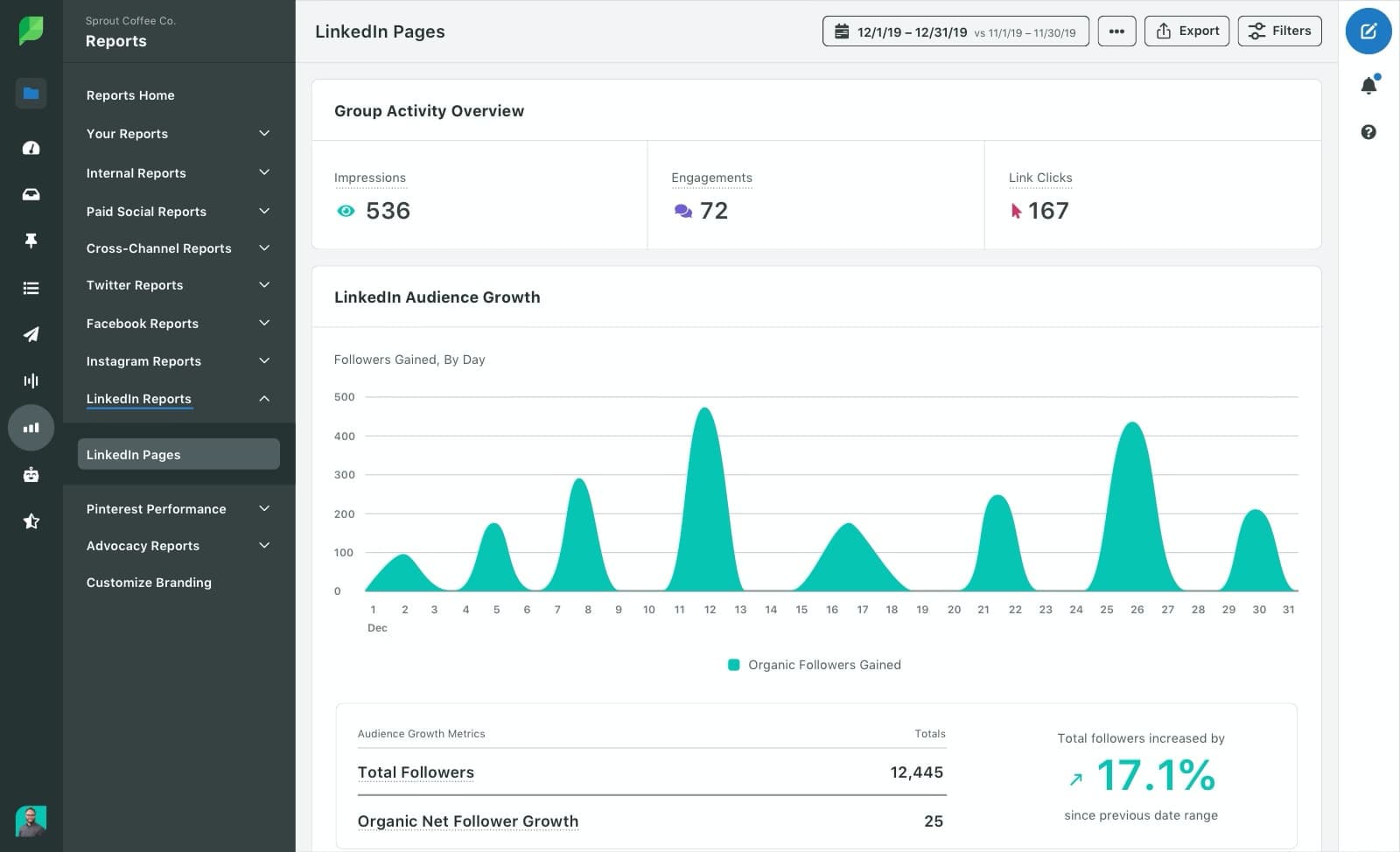This screenshot has height=852, width=1400.
Task: Open the Smart Inbox icon
Action: click(x=31, y=193)
